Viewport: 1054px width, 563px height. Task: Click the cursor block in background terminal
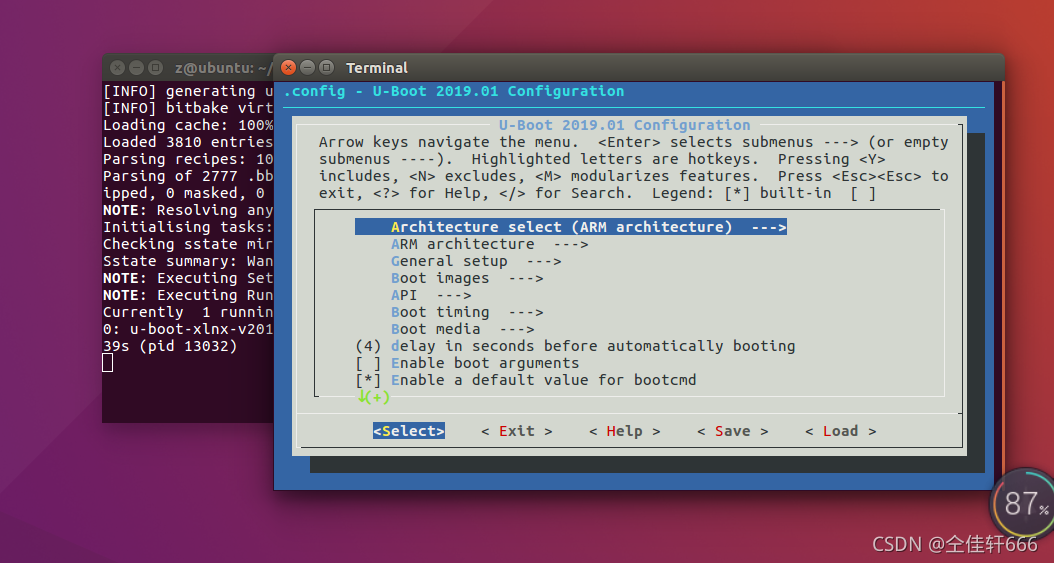coord(108,363)
